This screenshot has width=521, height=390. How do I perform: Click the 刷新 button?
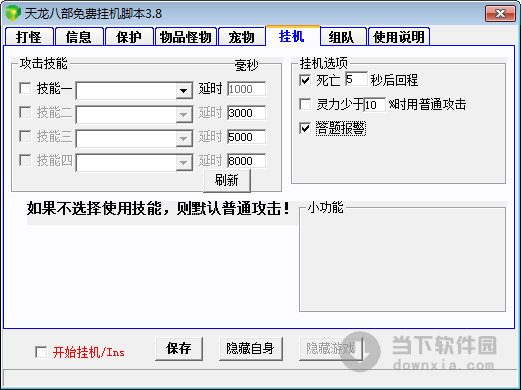coord(227,181)
